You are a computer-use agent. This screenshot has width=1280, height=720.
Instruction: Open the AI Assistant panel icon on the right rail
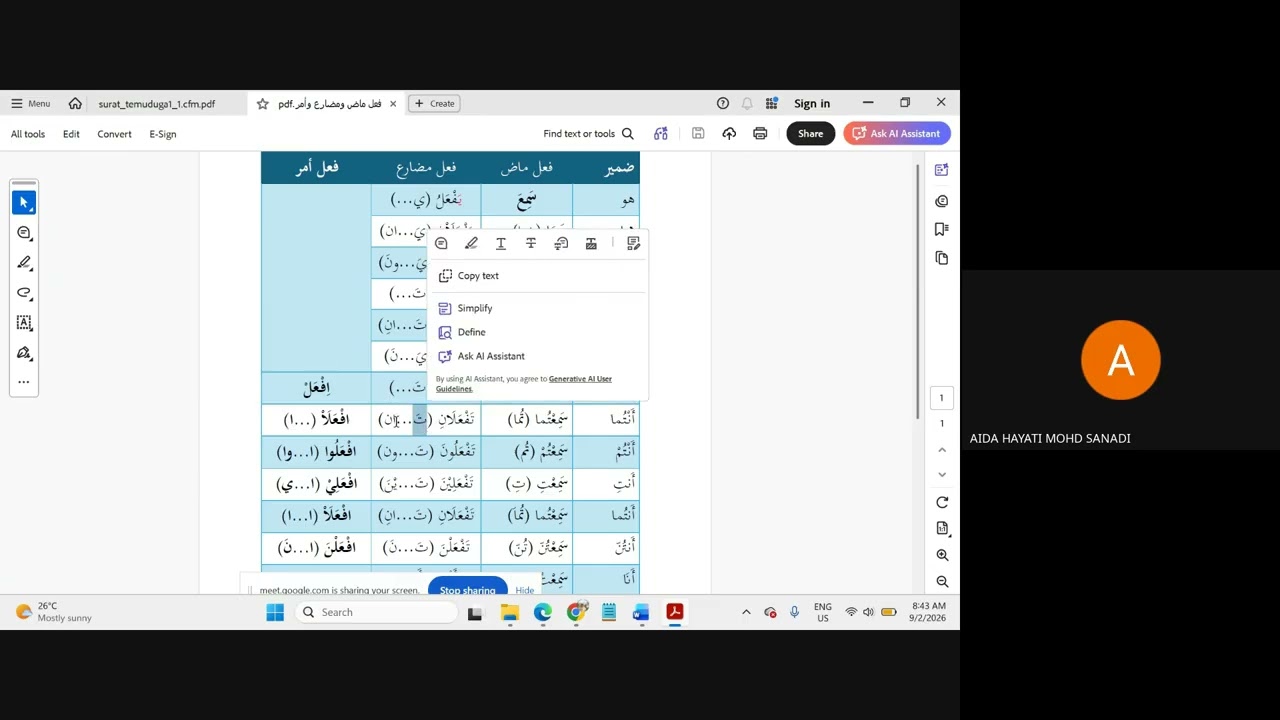[941, 170]
